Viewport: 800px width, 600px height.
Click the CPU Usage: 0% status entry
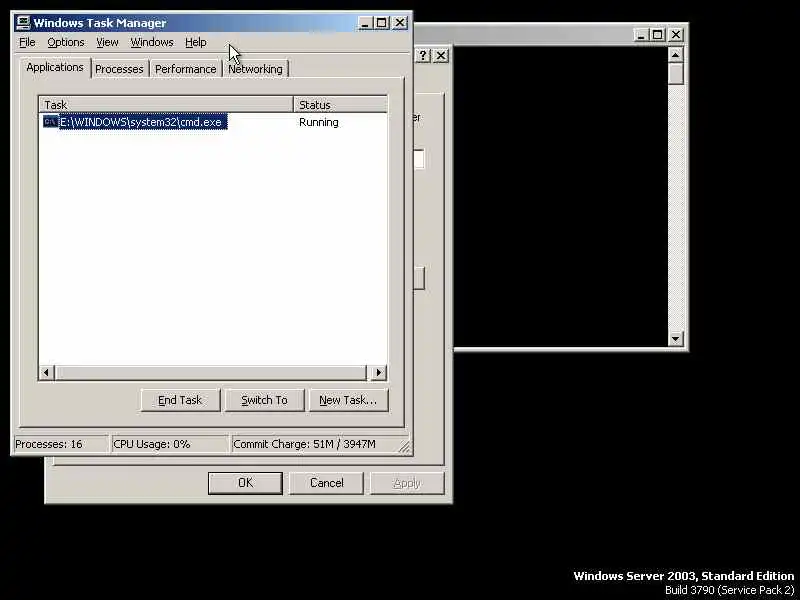pos(169,444)
